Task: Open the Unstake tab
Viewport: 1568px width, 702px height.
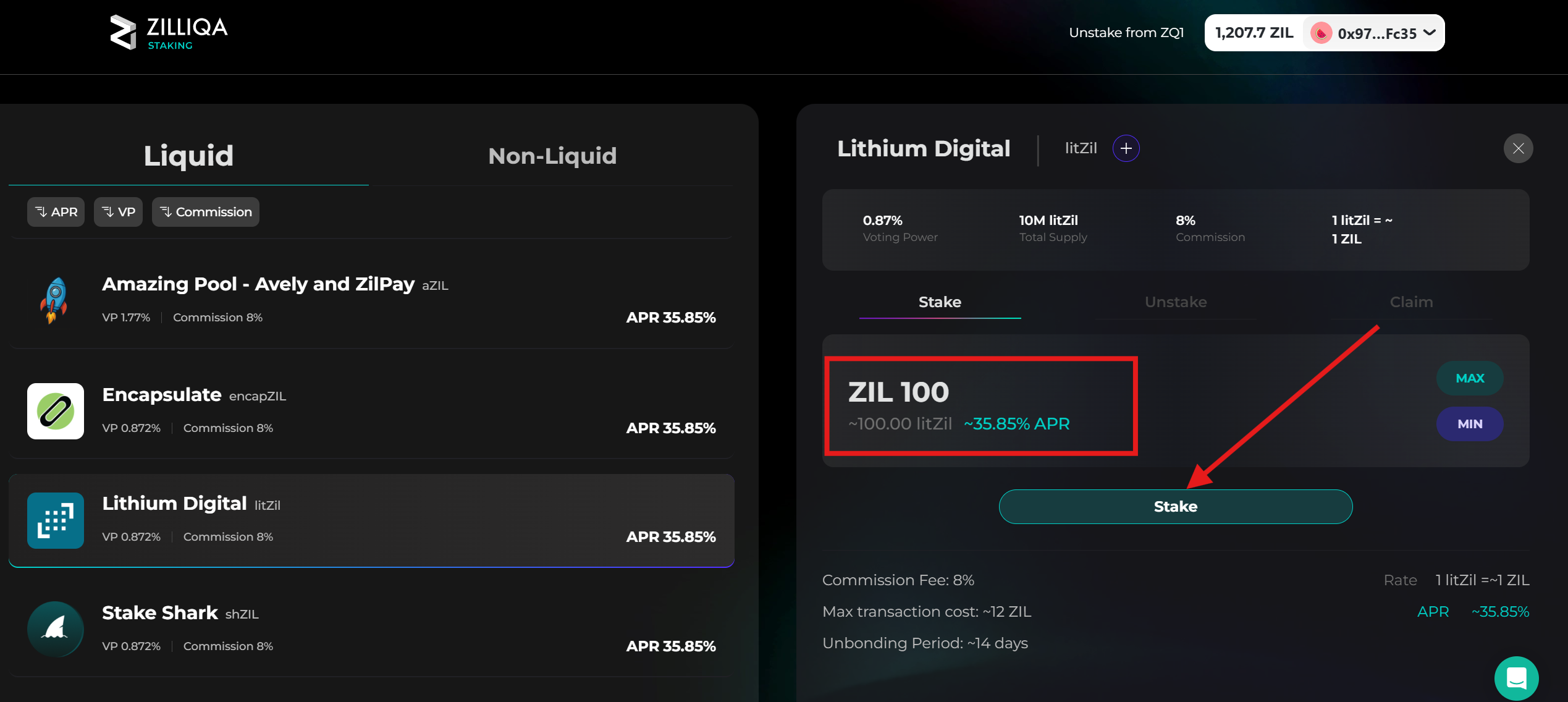Action: pos(1175,302)
